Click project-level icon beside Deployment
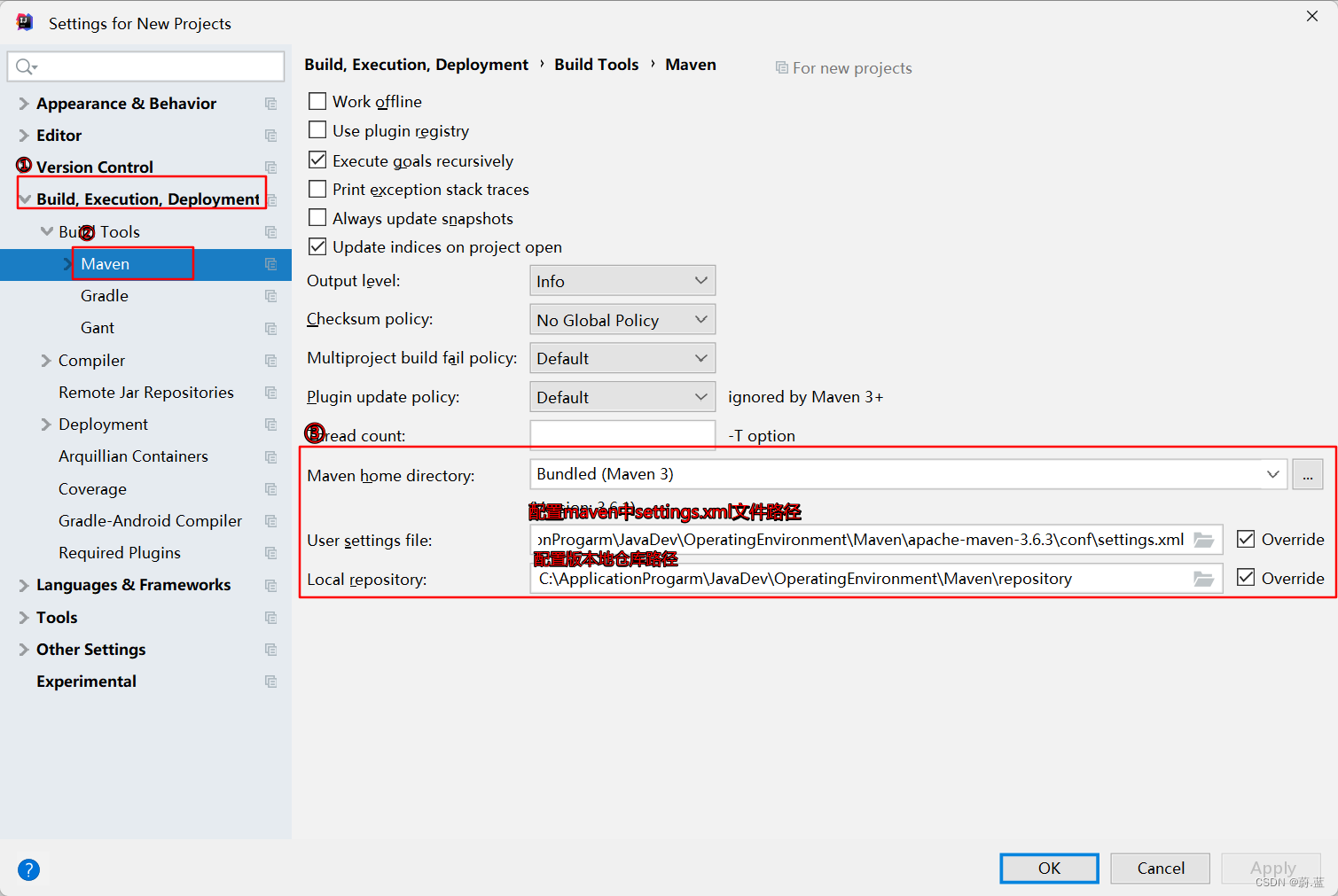 tap(271, 425)
